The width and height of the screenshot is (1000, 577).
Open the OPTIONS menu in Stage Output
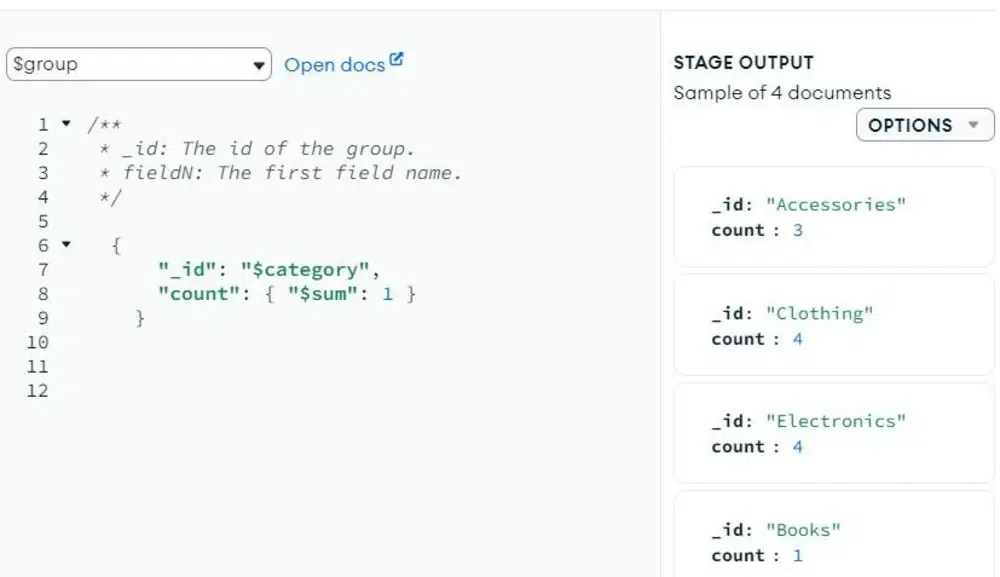pos(925,125)
